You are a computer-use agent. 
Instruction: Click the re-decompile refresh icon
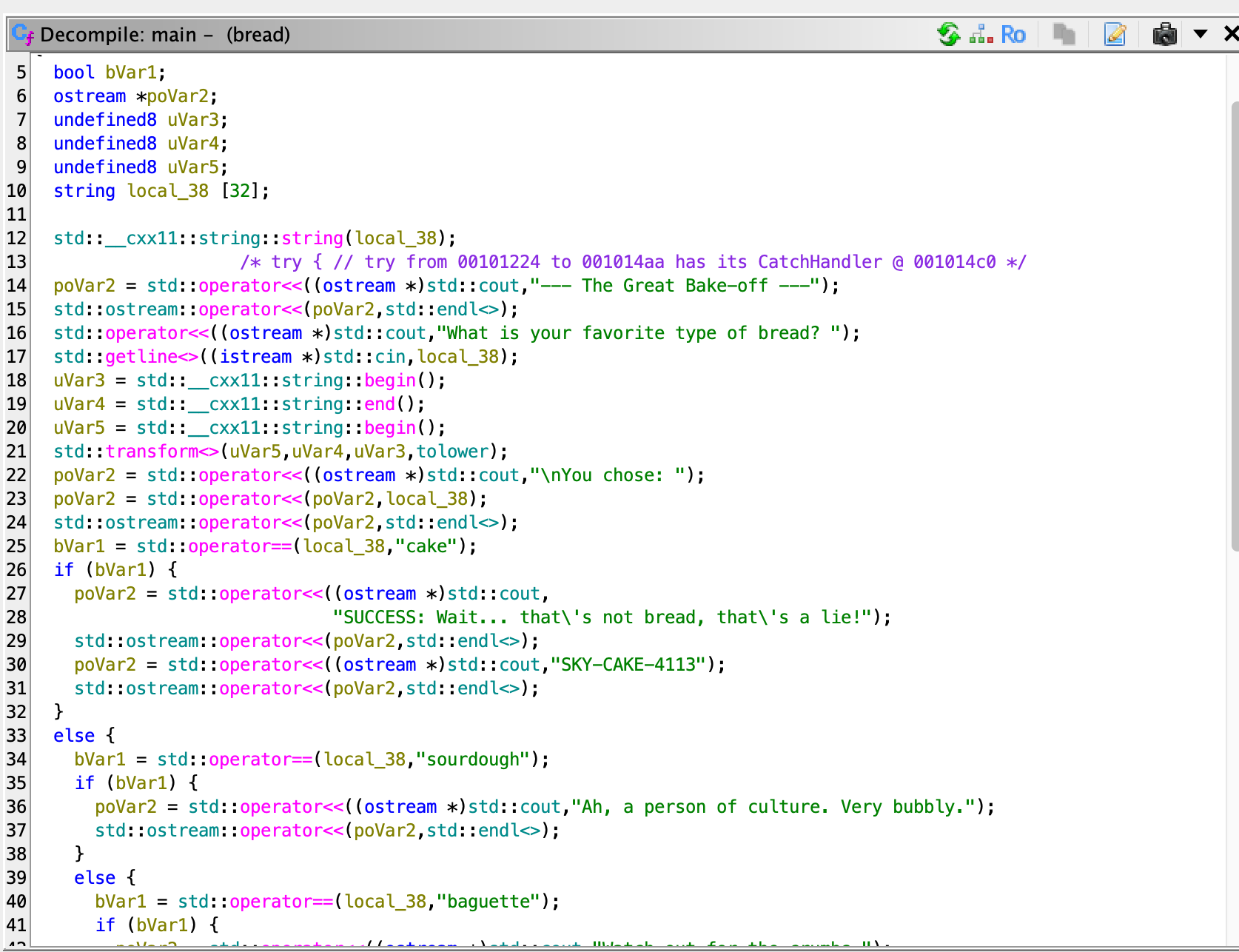pos(948,34)
